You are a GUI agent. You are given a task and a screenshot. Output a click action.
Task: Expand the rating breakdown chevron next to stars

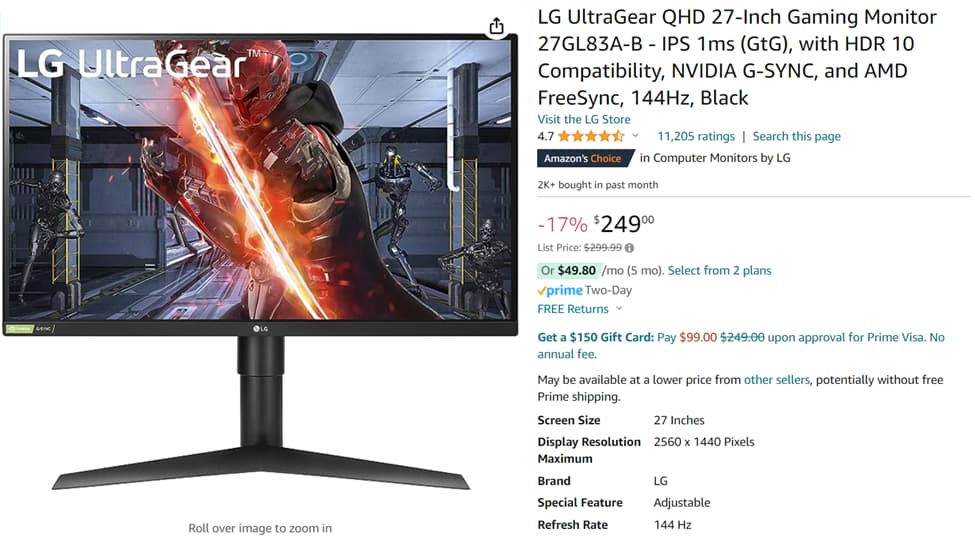pyautogui.click(x=635, y=135)
